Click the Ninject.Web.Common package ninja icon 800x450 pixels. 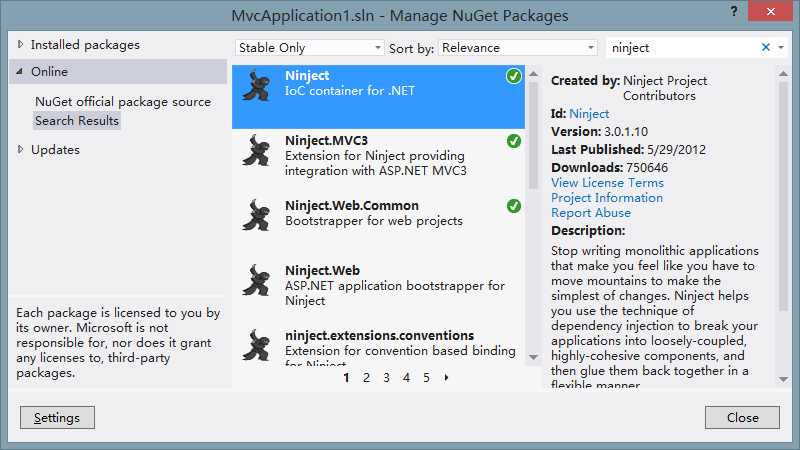(256, 216)
